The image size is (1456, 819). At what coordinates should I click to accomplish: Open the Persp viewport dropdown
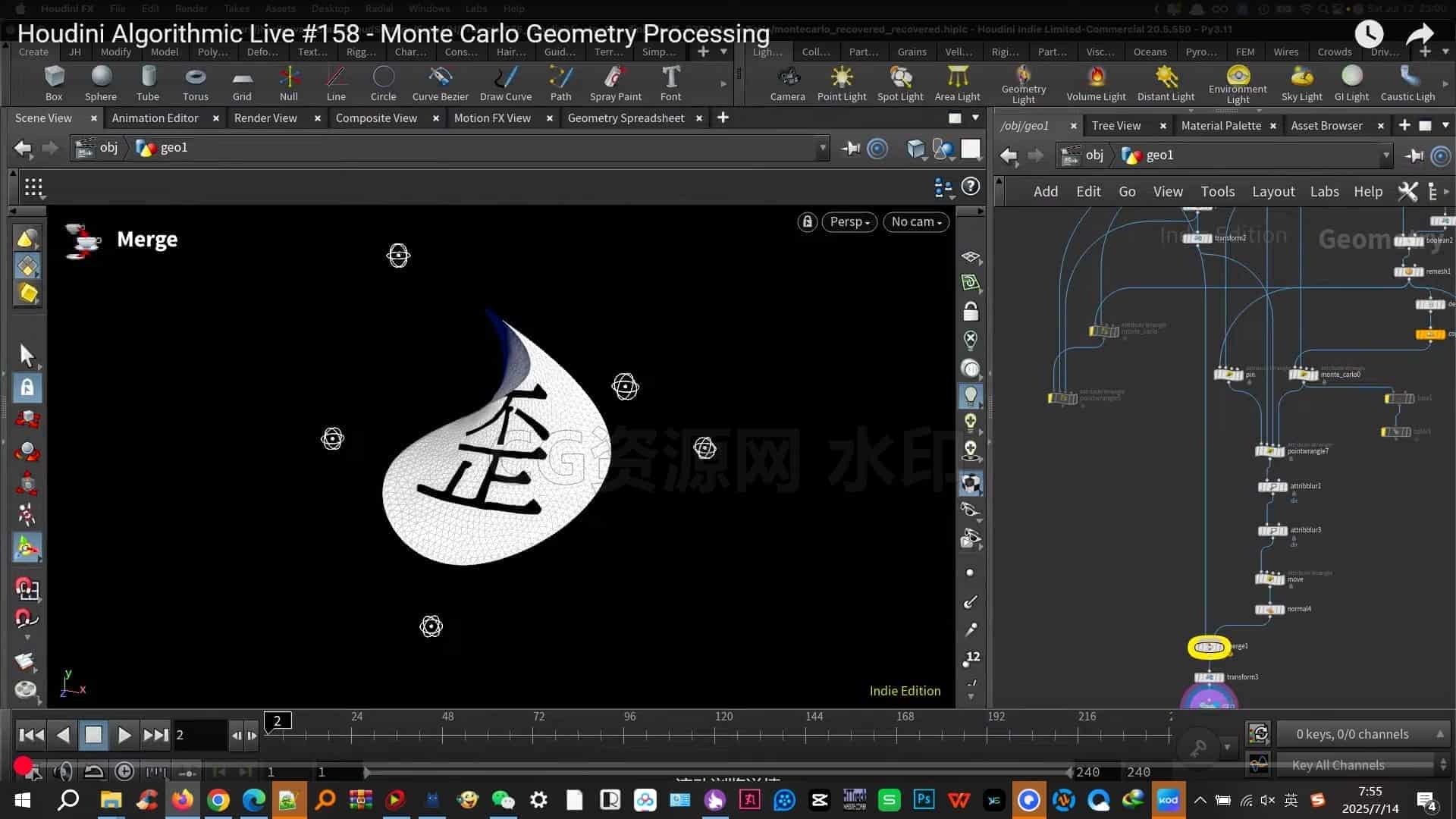[x=849, y=221]
